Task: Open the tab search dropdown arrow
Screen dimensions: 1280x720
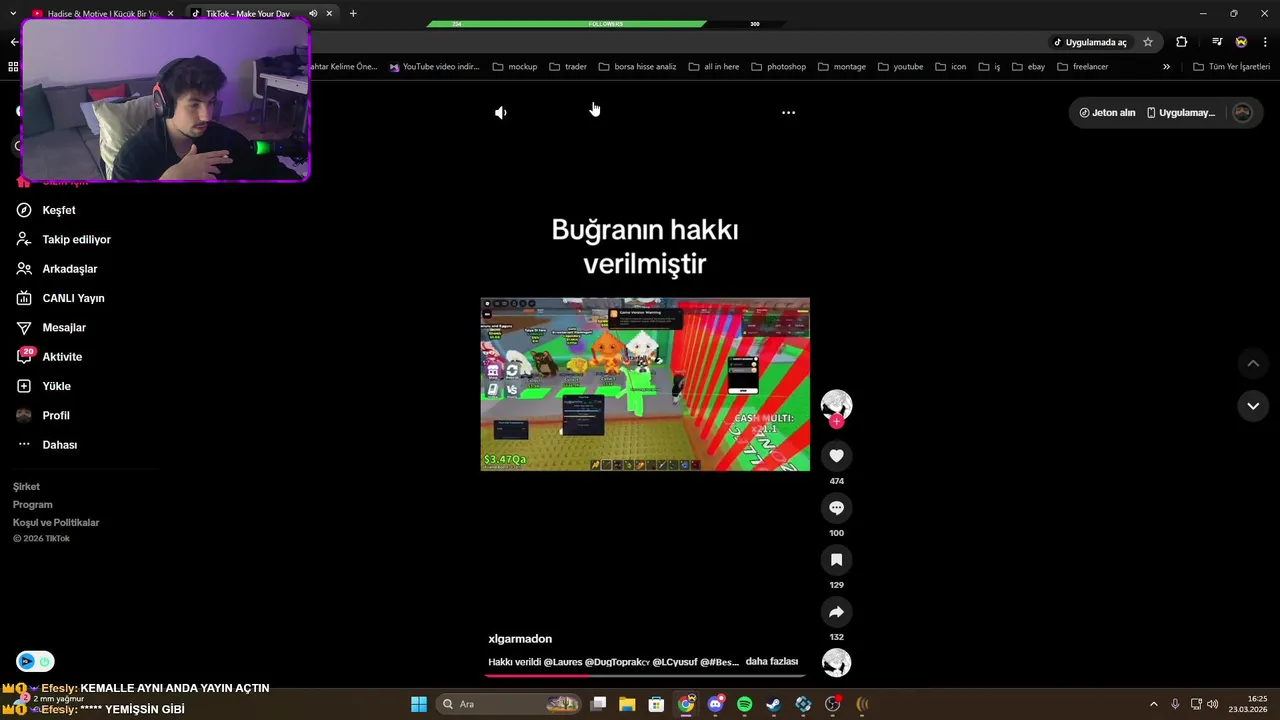Action: click(x=13, y=14)
